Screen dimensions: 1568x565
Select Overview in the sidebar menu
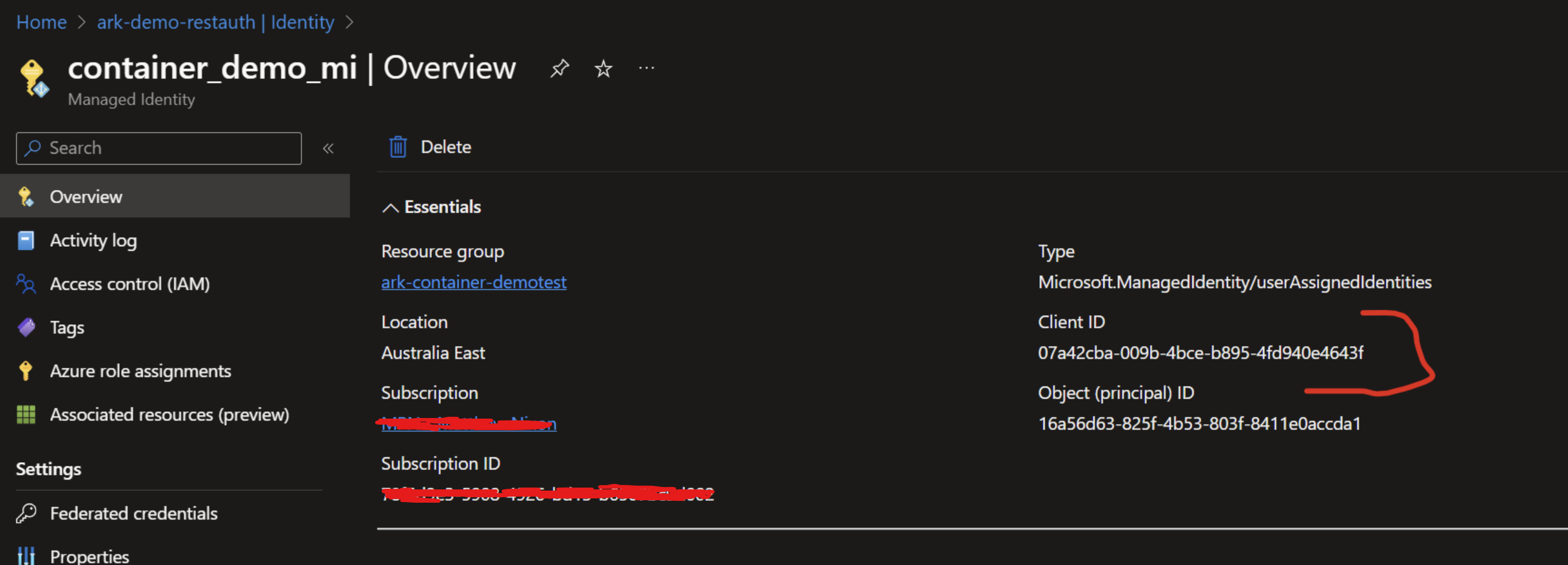click(85, 196)
